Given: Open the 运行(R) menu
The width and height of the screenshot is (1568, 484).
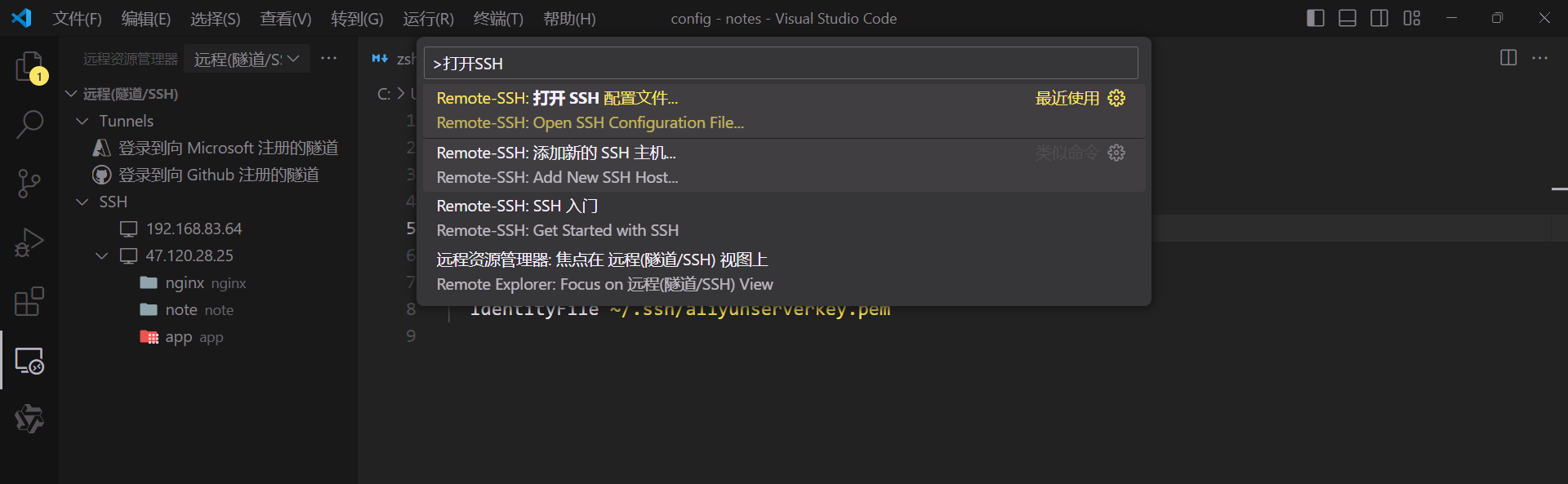Looking at the screenshot, I should pos(428,18).
